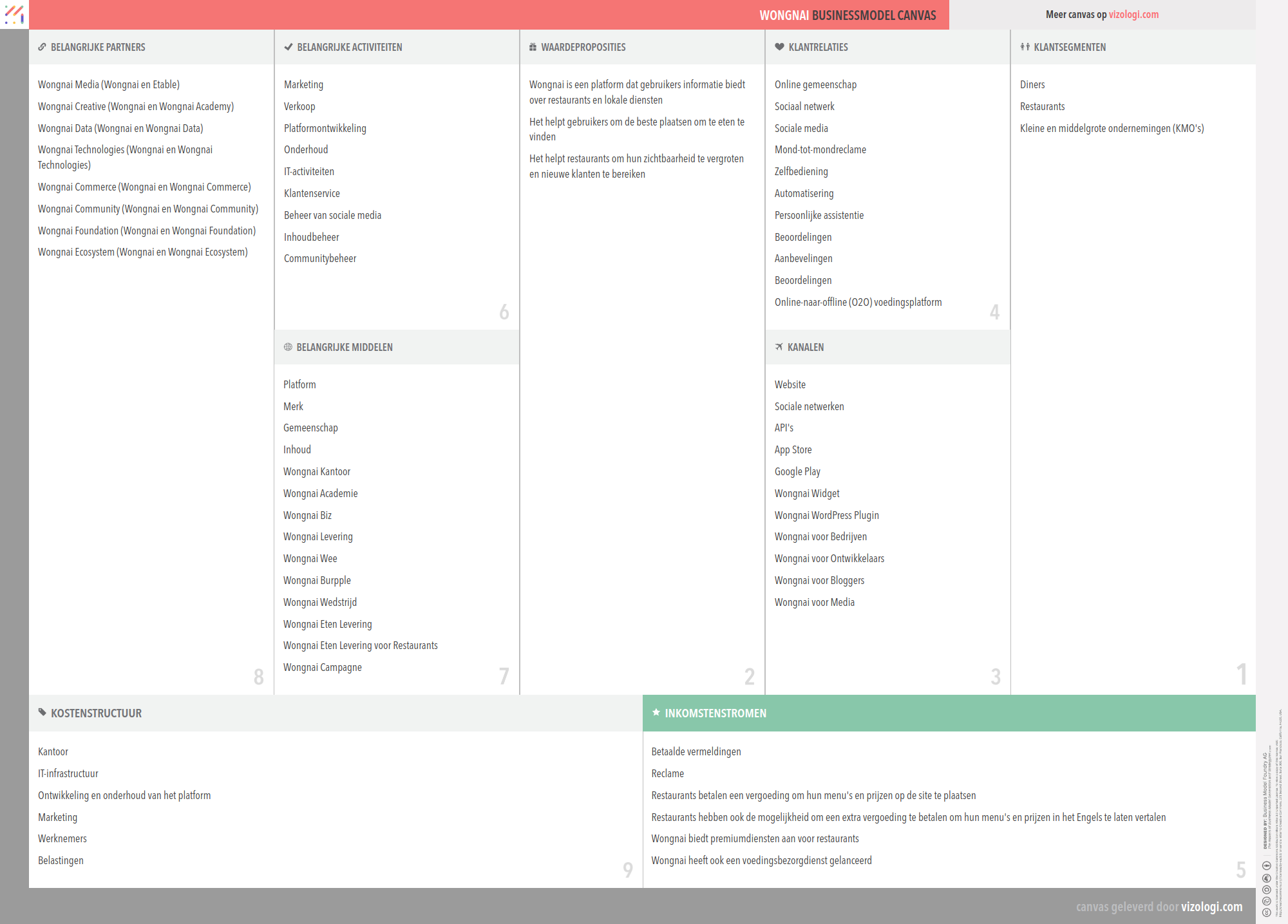
Task: Click the globe icon beside Belangrijke Middelen
Action: tap(288, 347)
